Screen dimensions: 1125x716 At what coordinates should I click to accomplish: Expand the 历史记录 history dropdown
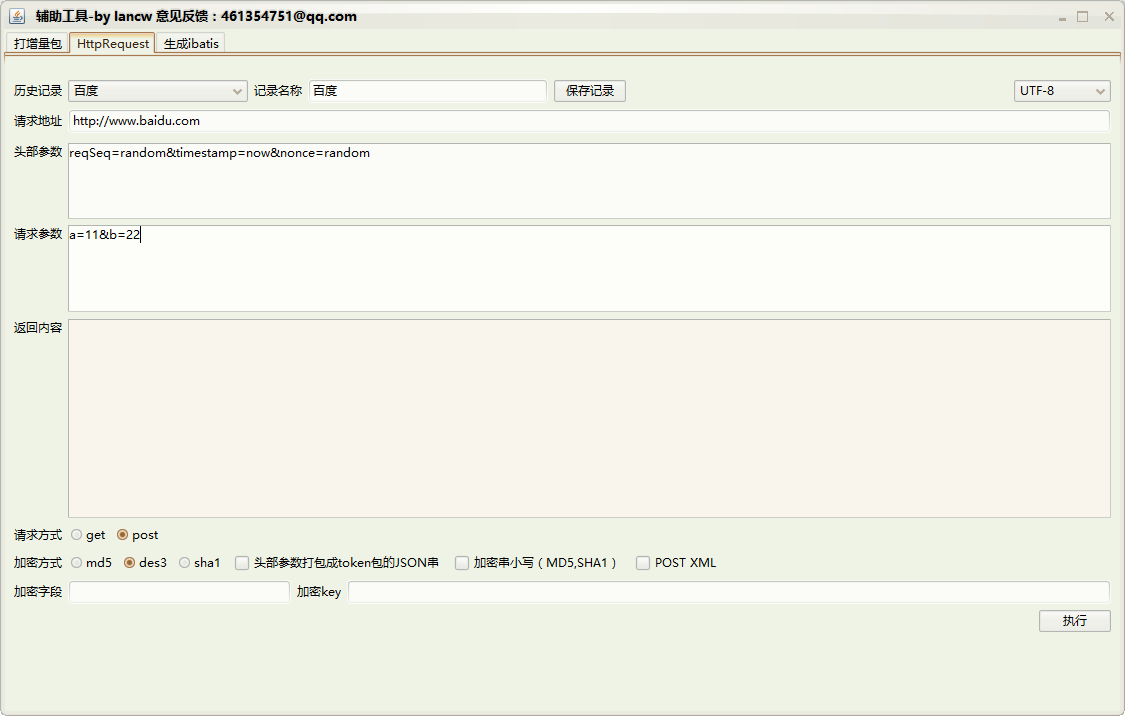(158, 91)
